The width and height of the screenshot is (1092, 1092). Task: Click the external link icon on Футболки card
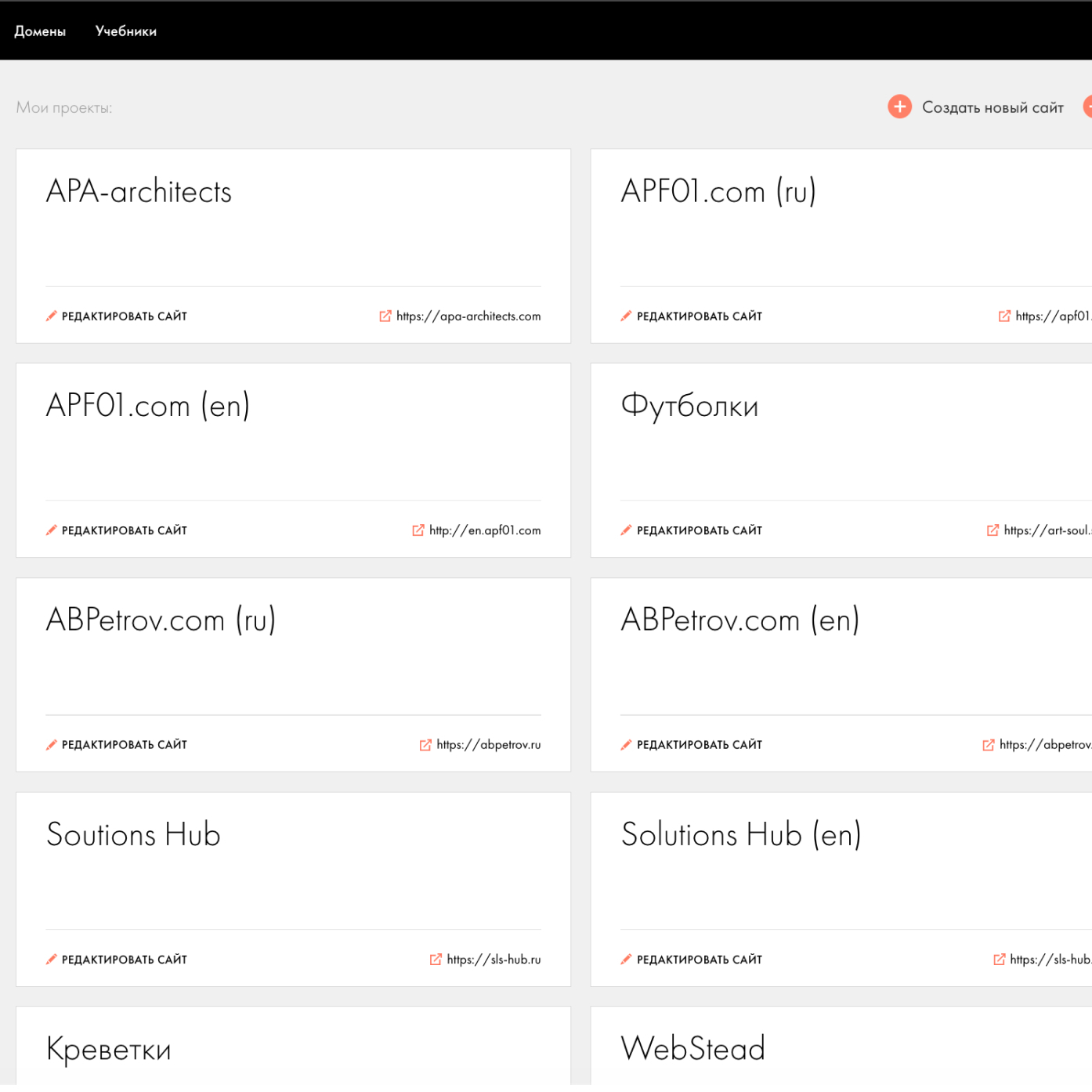(993, 530)
